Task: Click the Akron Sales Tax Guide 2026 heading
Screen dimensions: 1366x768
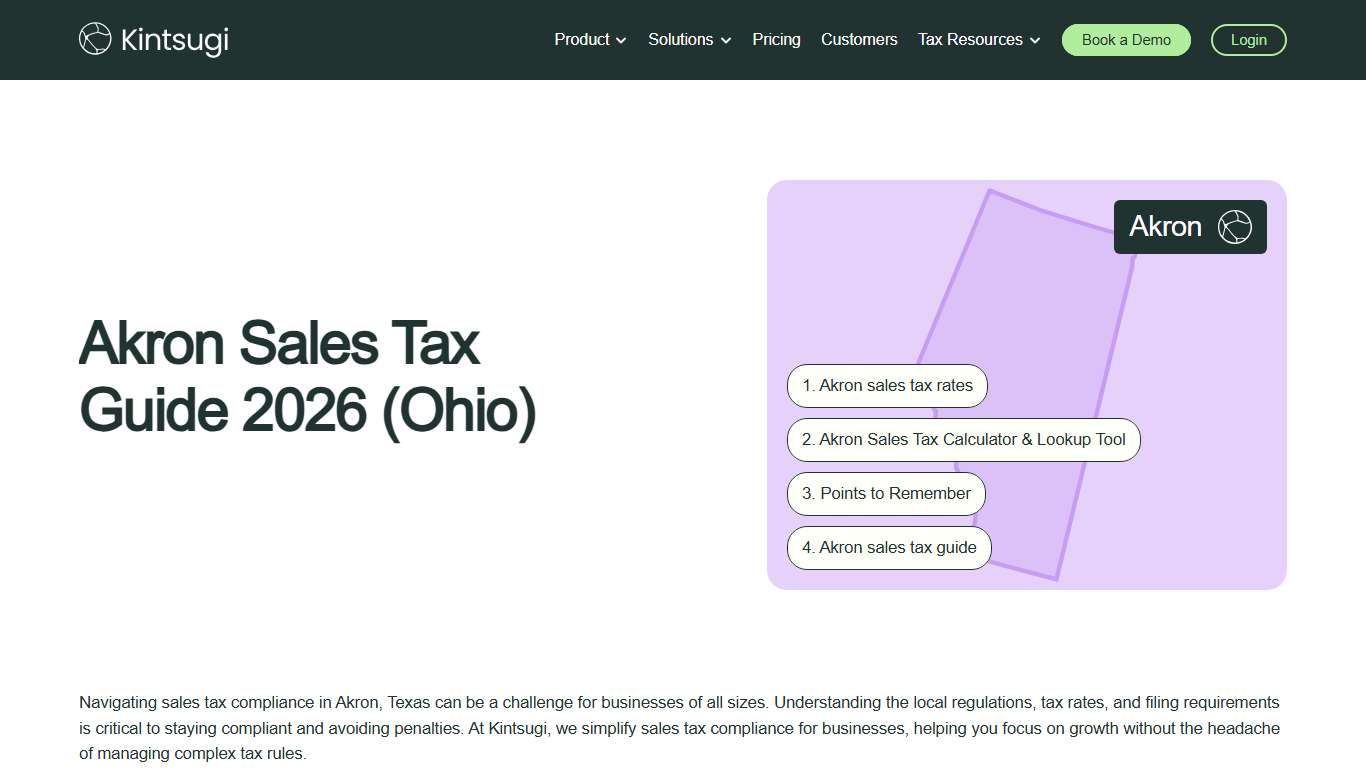Action: coord(306,377)
